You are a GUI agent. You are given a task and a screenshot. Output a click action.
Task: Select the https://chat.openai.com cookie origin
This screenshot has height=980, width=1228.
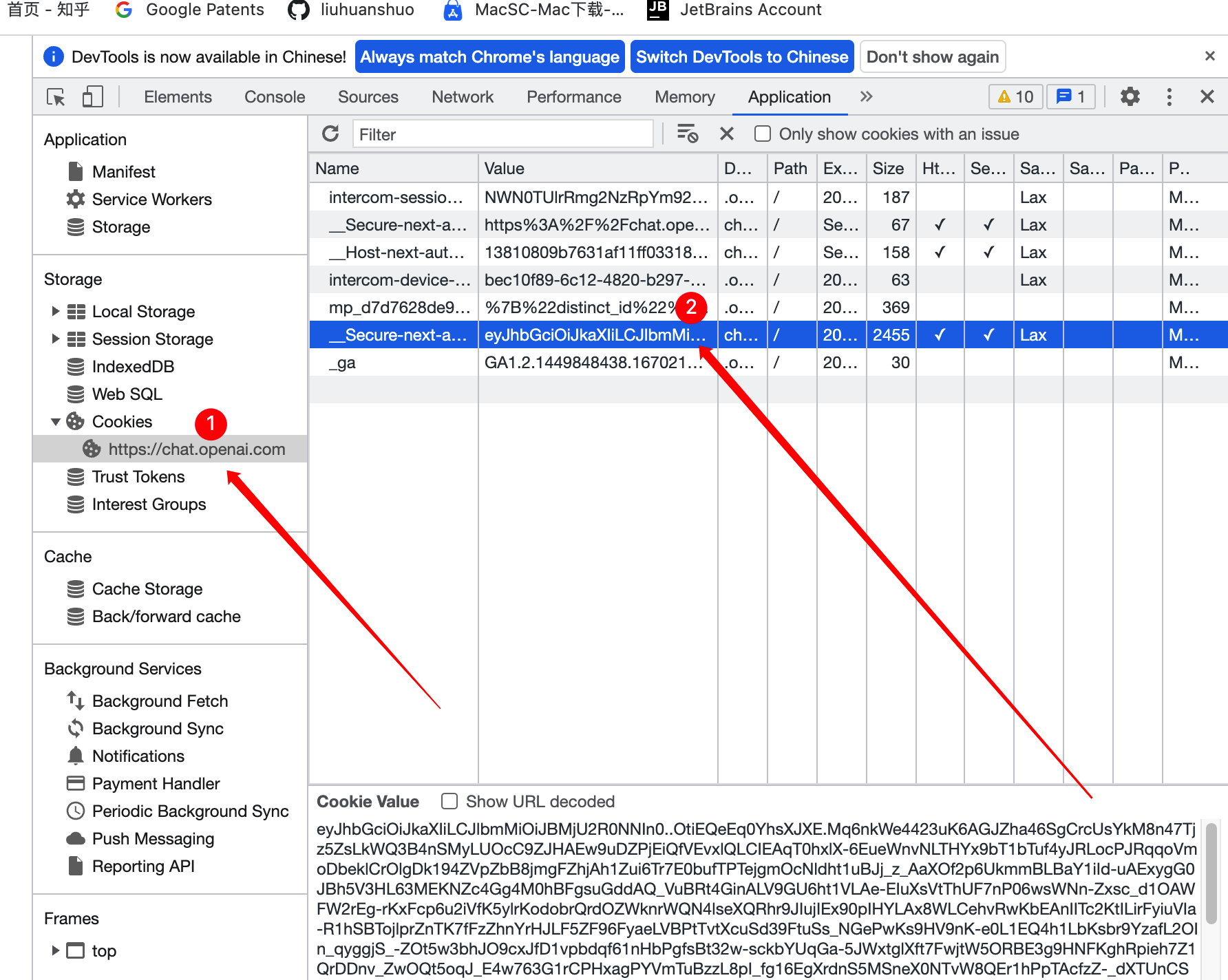pyautogui.click(x=196, y=449)
